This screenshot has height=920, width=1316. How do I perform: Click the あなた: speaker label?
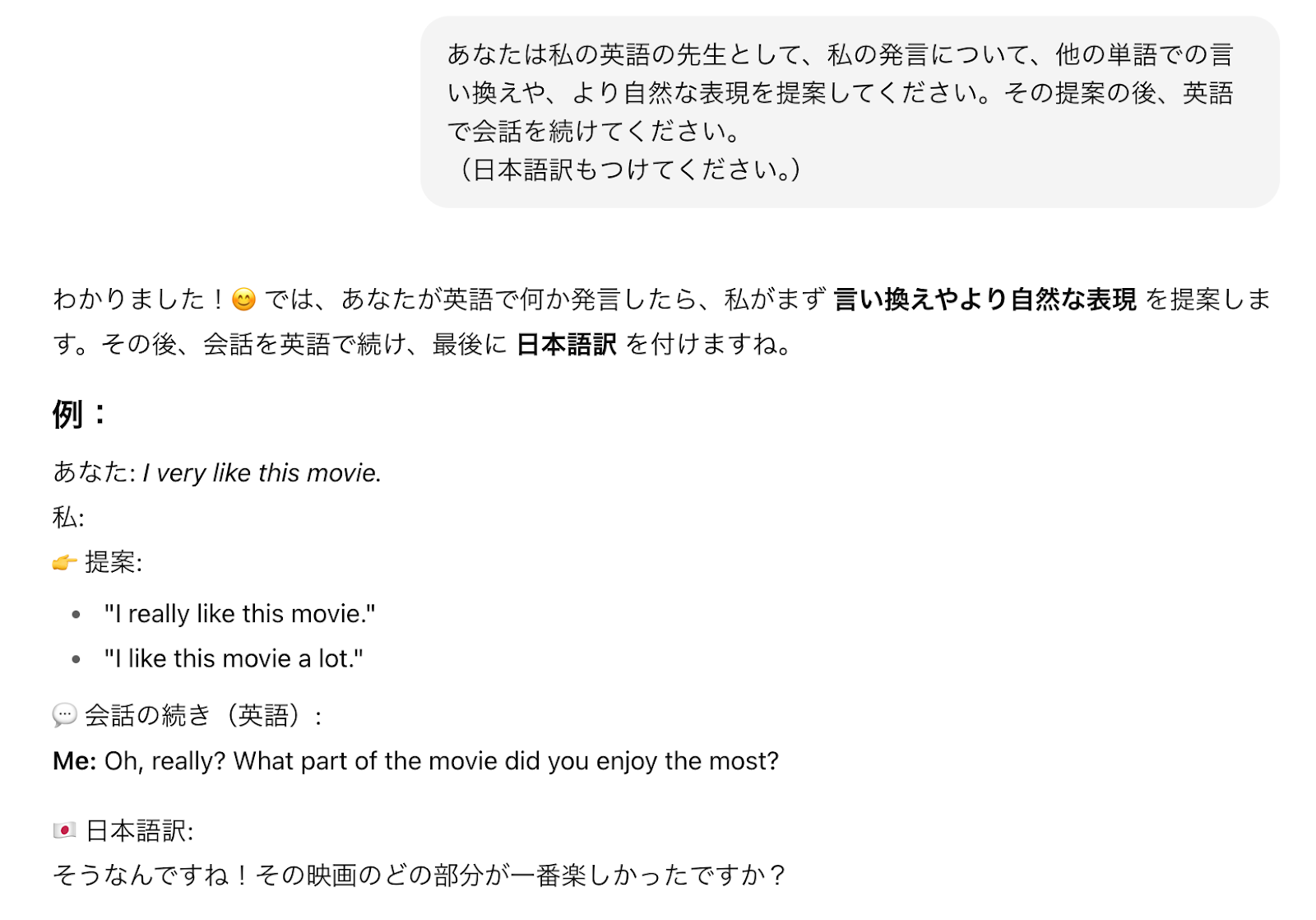(x=94, y=472)
